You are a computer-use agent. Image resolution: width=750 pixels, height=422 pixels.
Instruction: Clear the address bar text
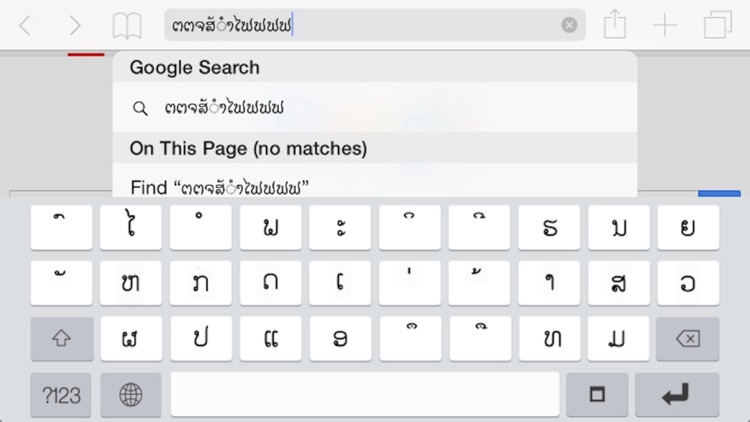pos(569,25)
